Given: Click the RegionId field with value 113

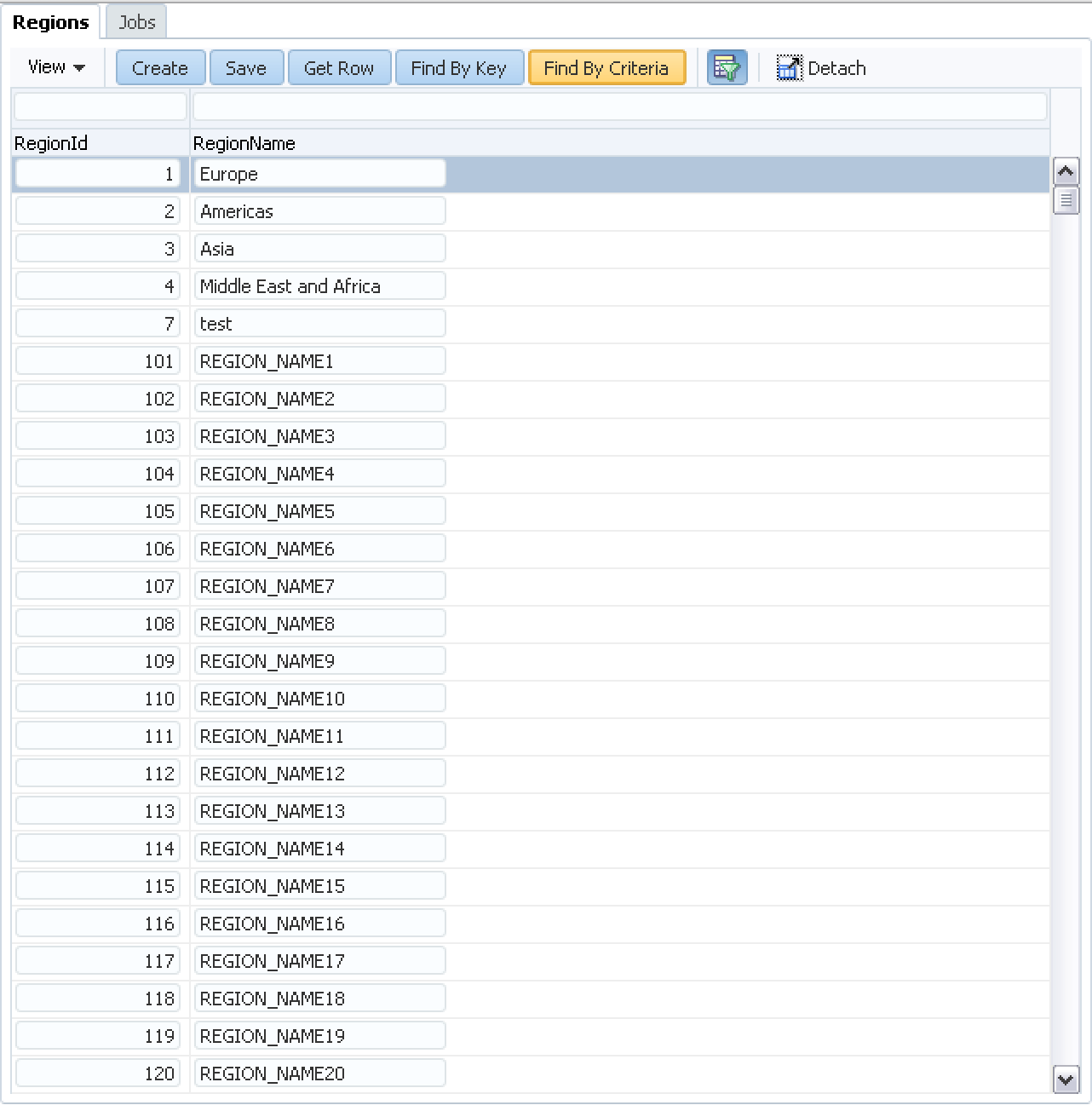Looking at the screenshot, I should (98, 811).
